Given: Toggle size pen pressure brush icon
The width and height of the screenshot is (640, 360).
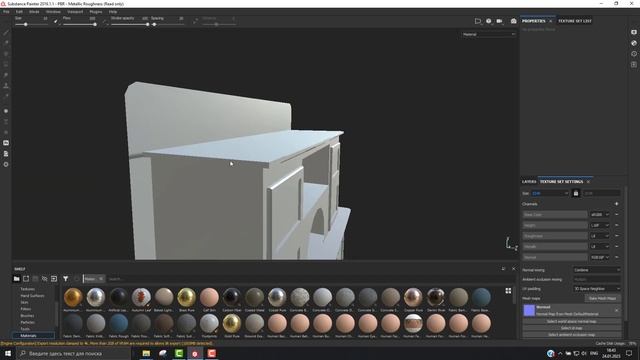Looking at the screenshot, I should pyautogui.click(x=56, y=21).
